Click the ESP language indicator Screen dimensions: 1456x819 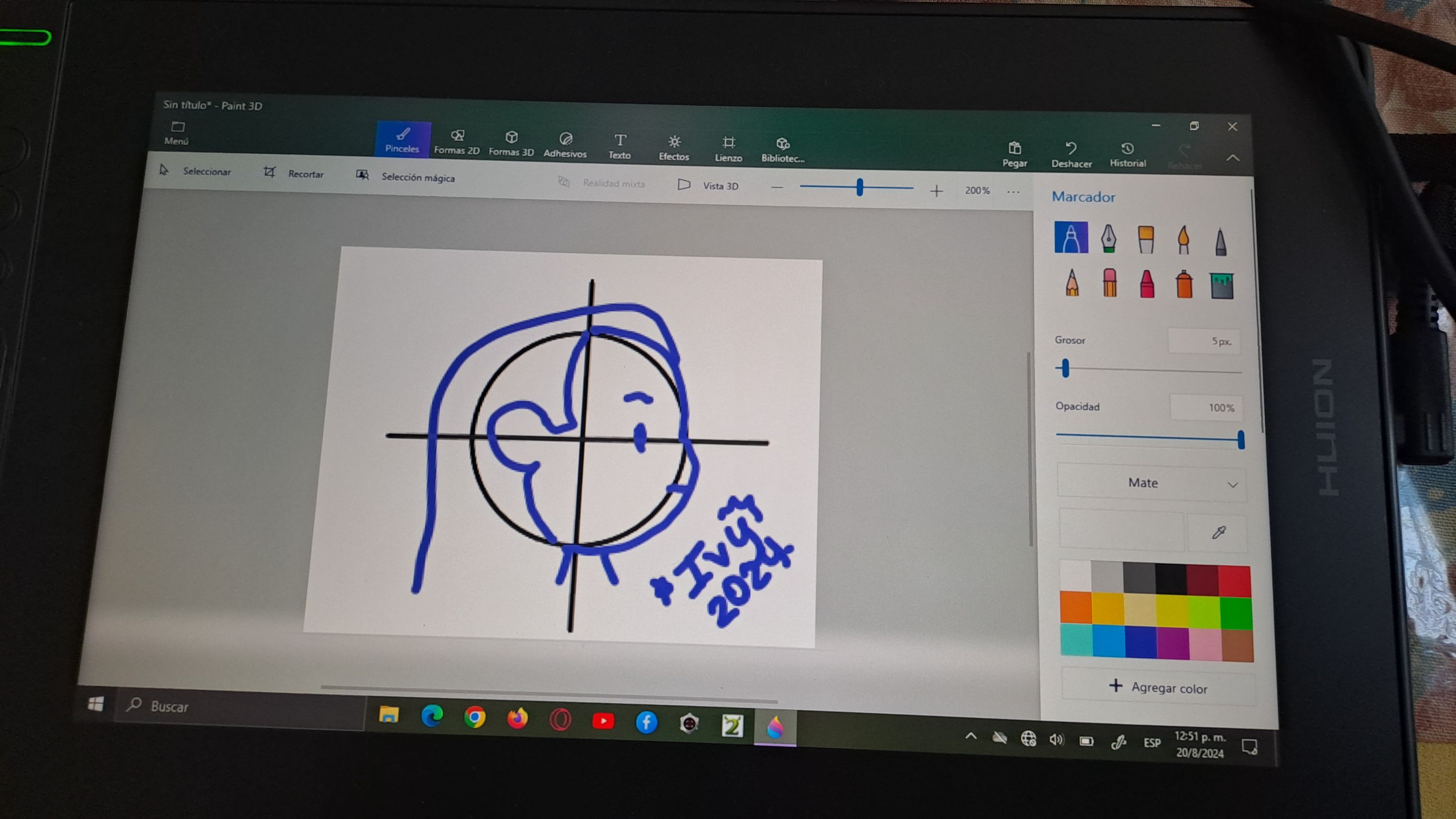point(1152,743)
